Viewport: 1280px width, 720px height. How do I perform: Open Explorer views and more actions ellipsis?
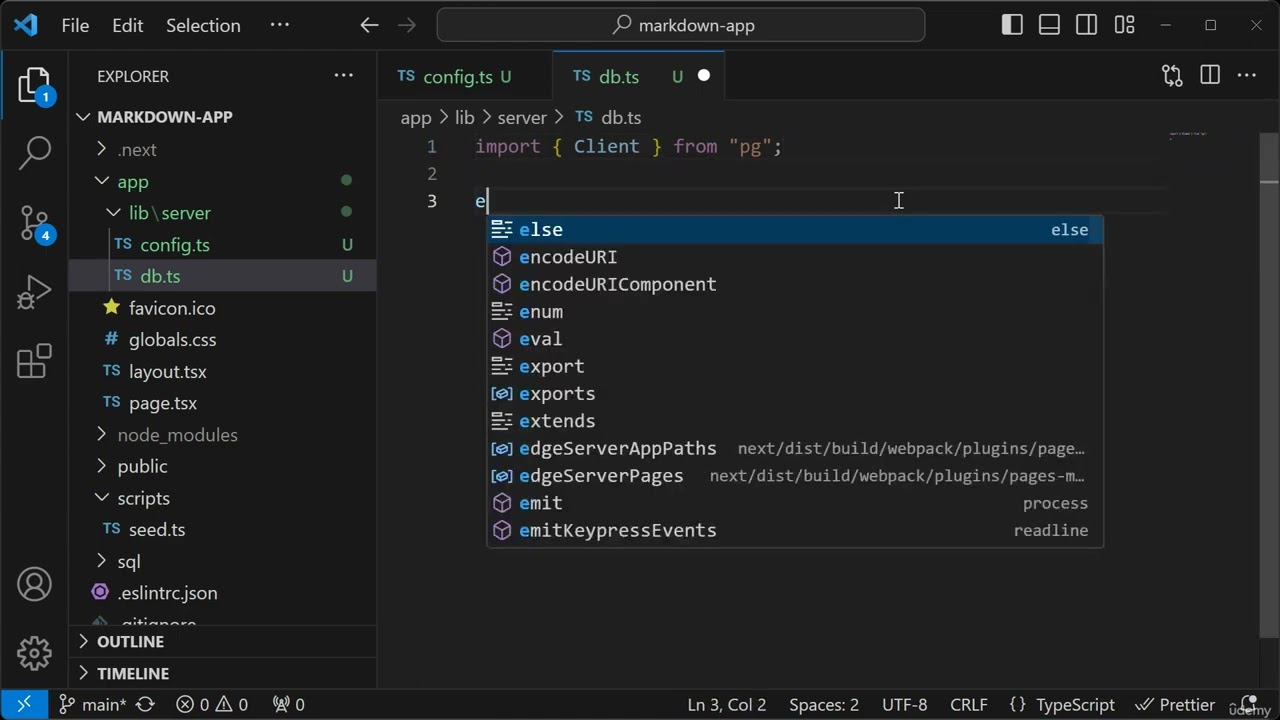click(x=343, y=76)
